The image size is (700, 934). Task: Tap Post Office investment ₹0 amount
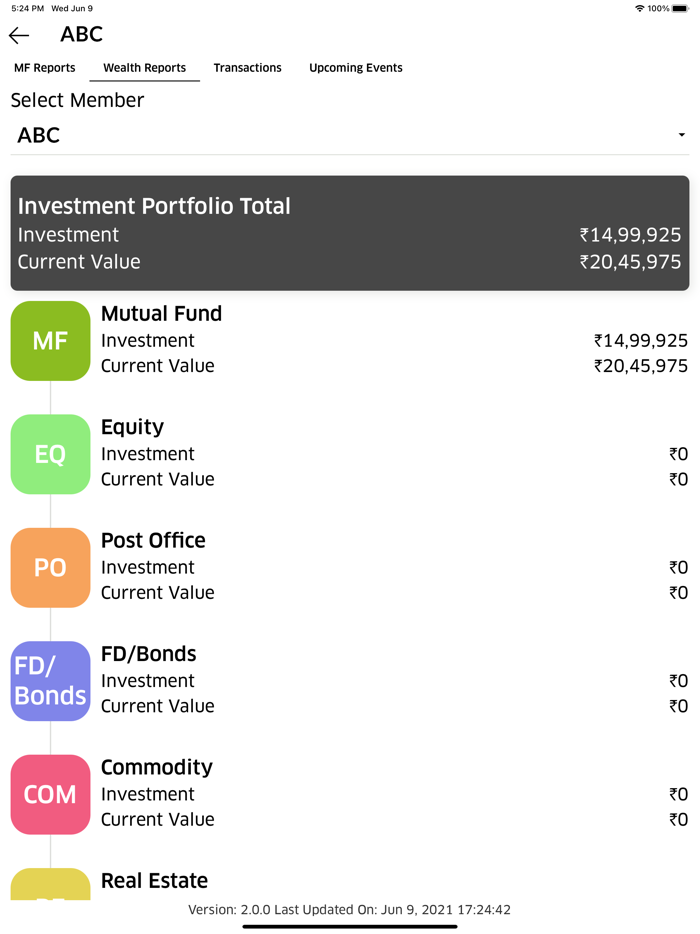pyautogui.click(x=679, y=568)
